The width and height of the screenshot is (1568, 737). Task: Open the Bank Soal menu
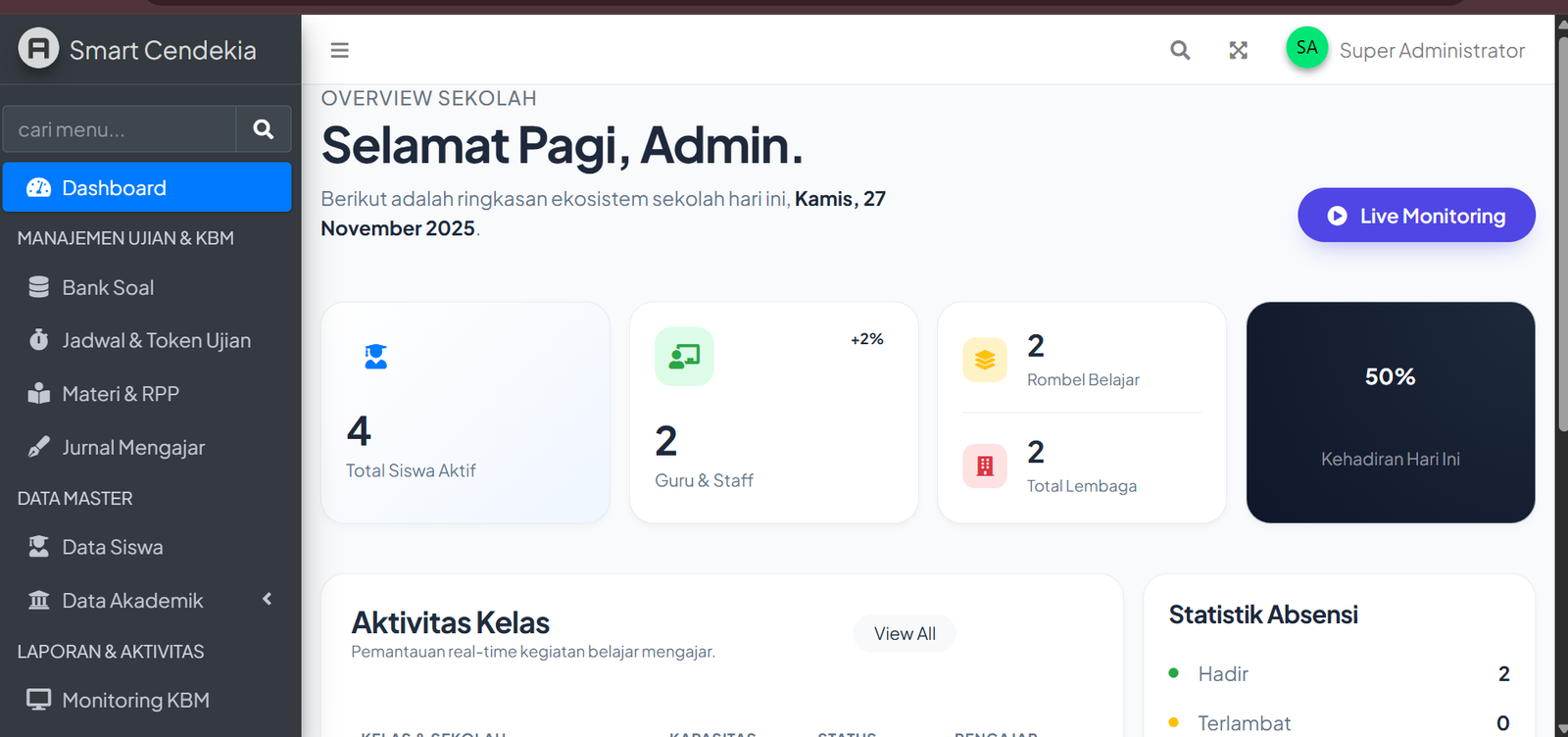click(147, 287)
